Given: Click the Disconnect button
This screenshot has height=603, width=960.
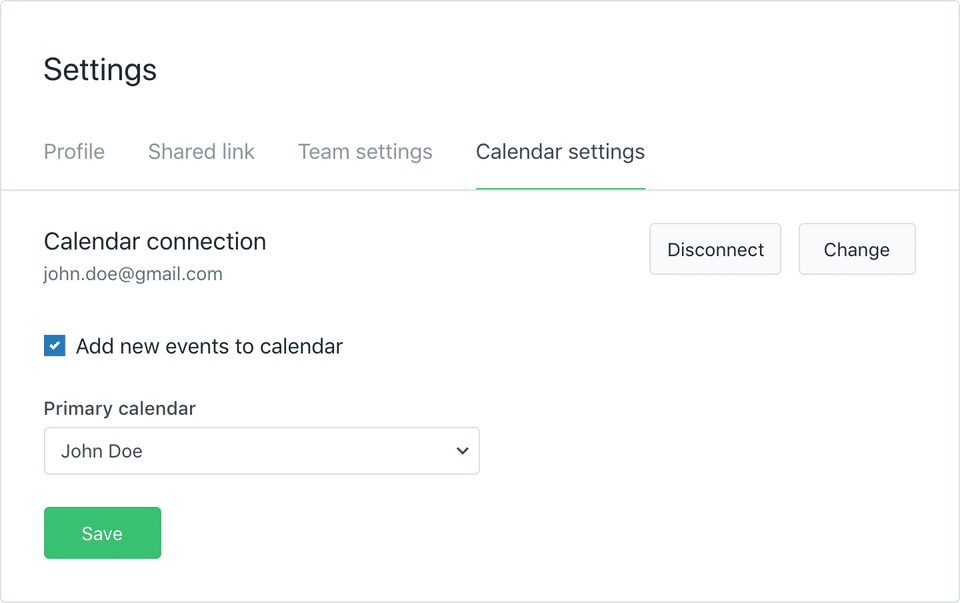Looking at the screenshot, I should pyautogui.click(x=715, y=249).
